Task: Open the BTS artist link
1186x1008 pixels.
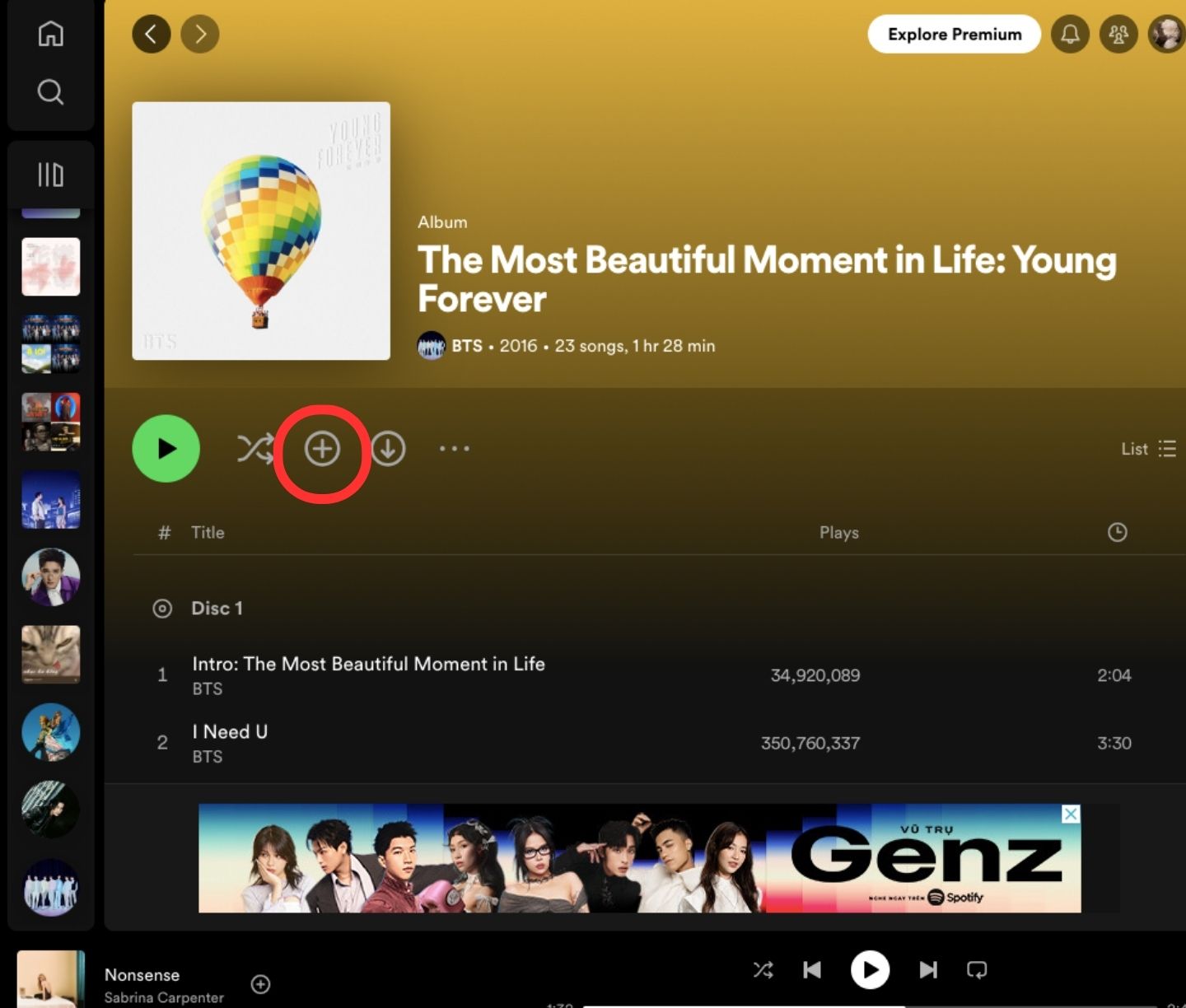Action: click(x=466, y=346)
